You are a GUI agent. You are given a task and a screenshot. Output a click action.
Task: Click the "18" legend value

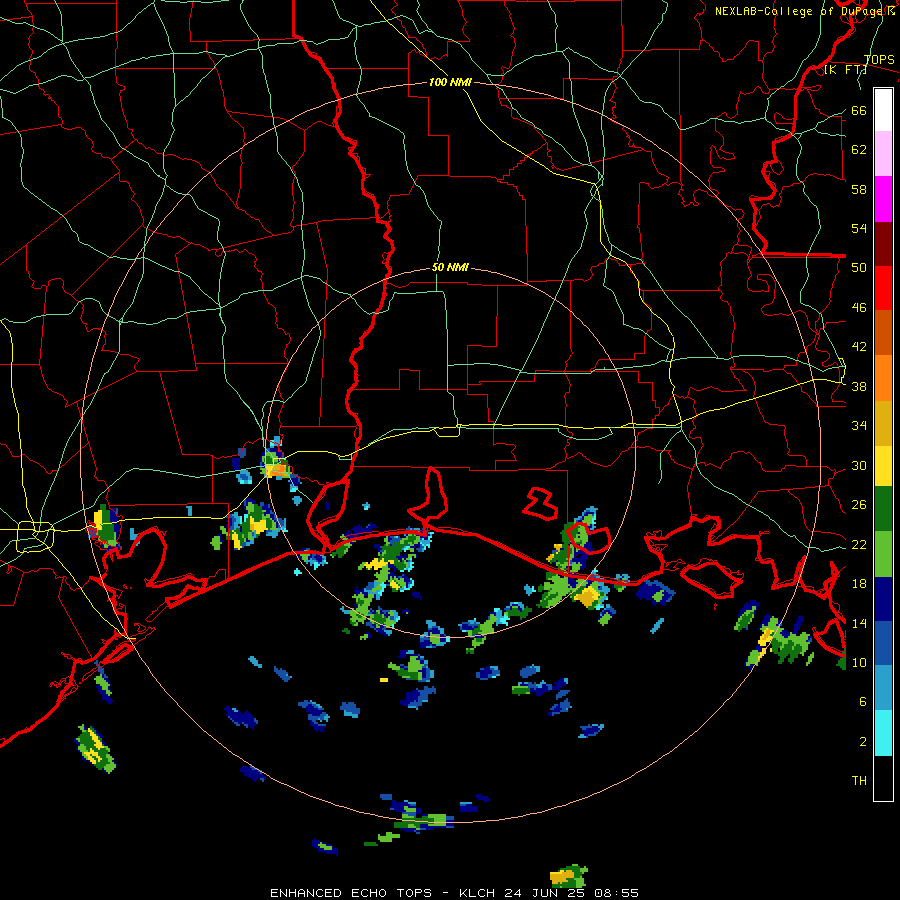pos(859,584)
